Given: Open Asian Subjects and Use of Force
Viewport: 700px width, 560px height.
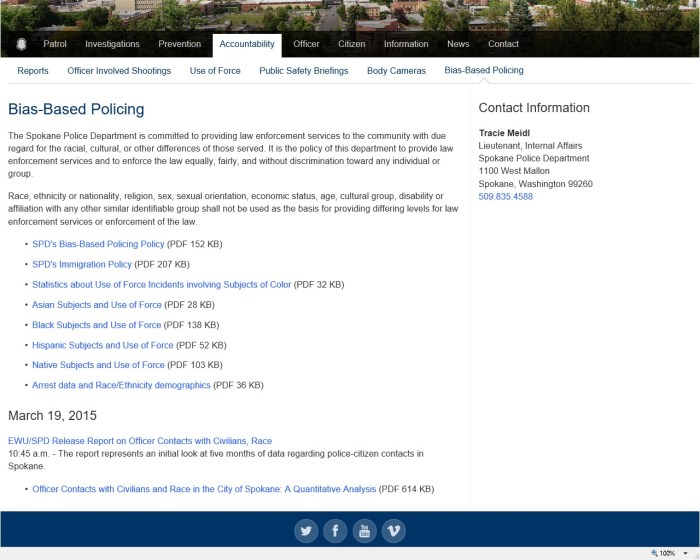Looking at the screenshot, I should click(96, 304).
